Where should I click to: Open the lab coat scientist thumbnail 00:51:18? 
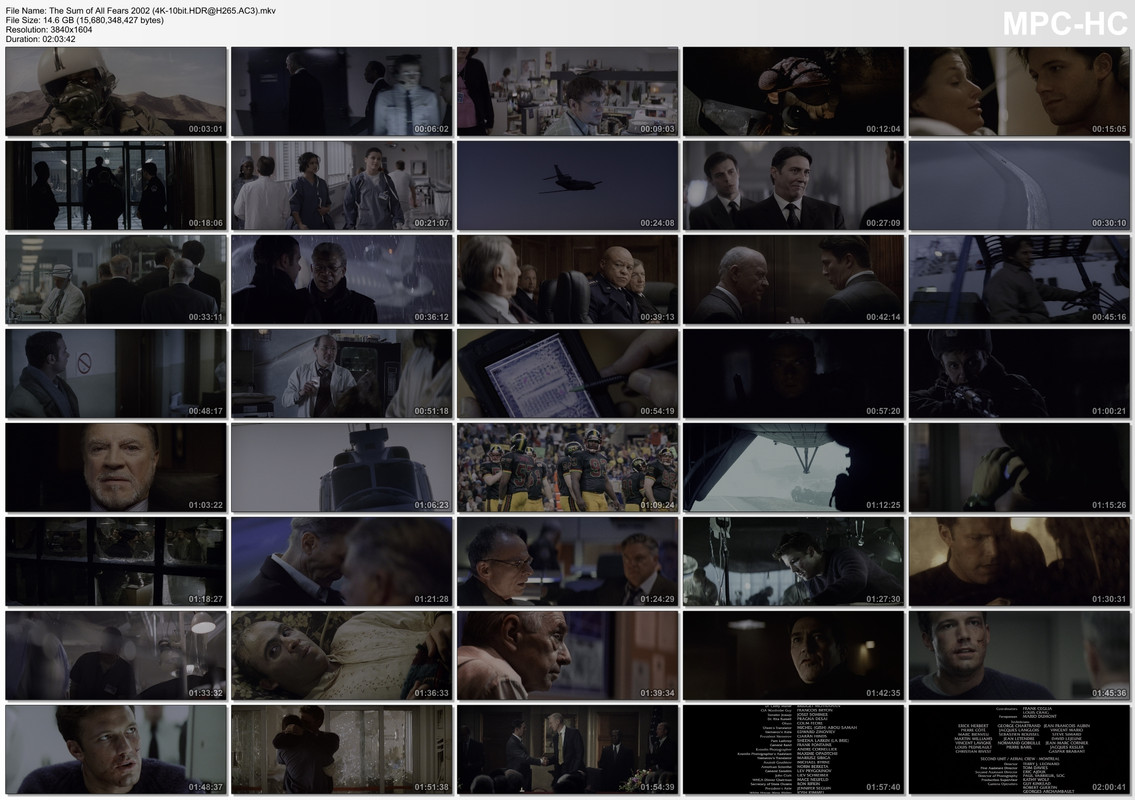pyautogui.click(x=342, y=374)
